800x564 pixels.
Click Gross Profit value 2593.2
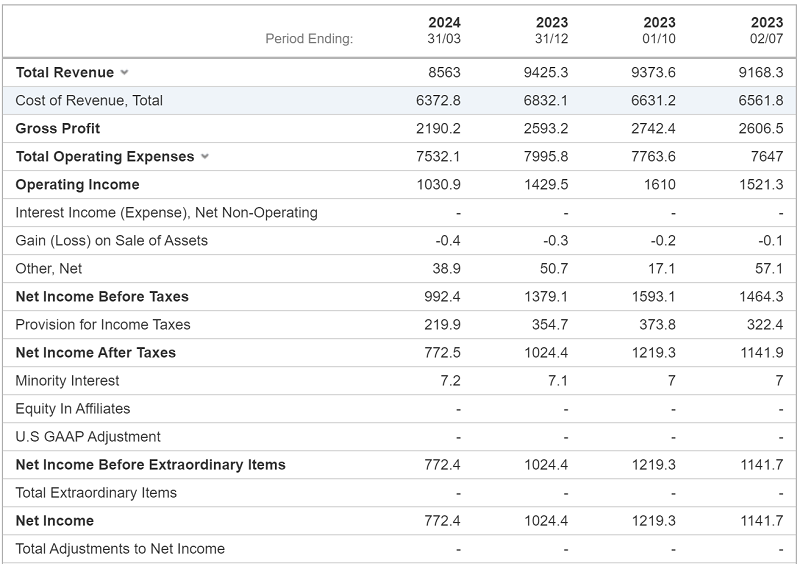coord(546,129)
